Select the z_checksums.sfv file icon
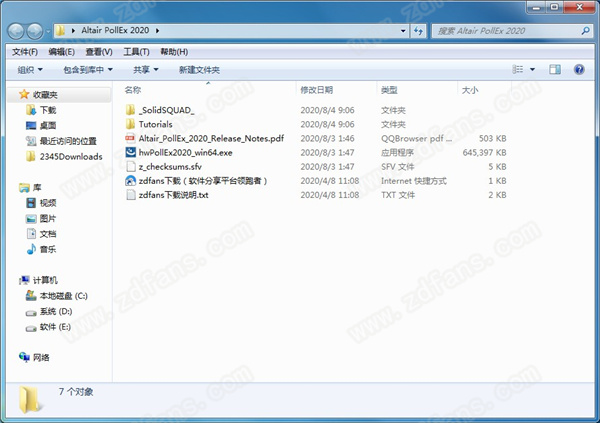The height and width of the screenshot is (423, 600). point(130,167)
